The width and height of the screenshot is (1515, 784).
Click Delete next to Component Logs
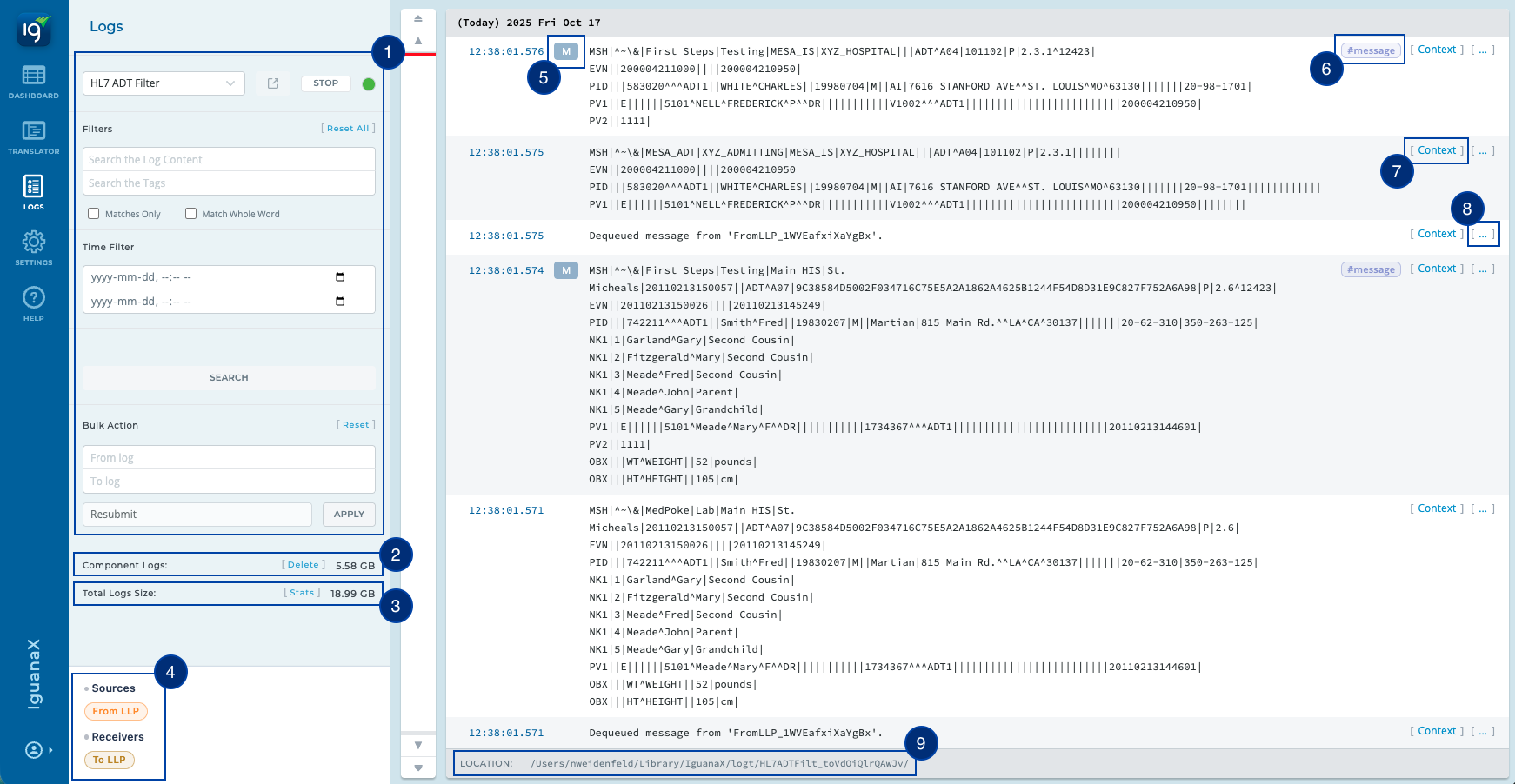(303, 565)
